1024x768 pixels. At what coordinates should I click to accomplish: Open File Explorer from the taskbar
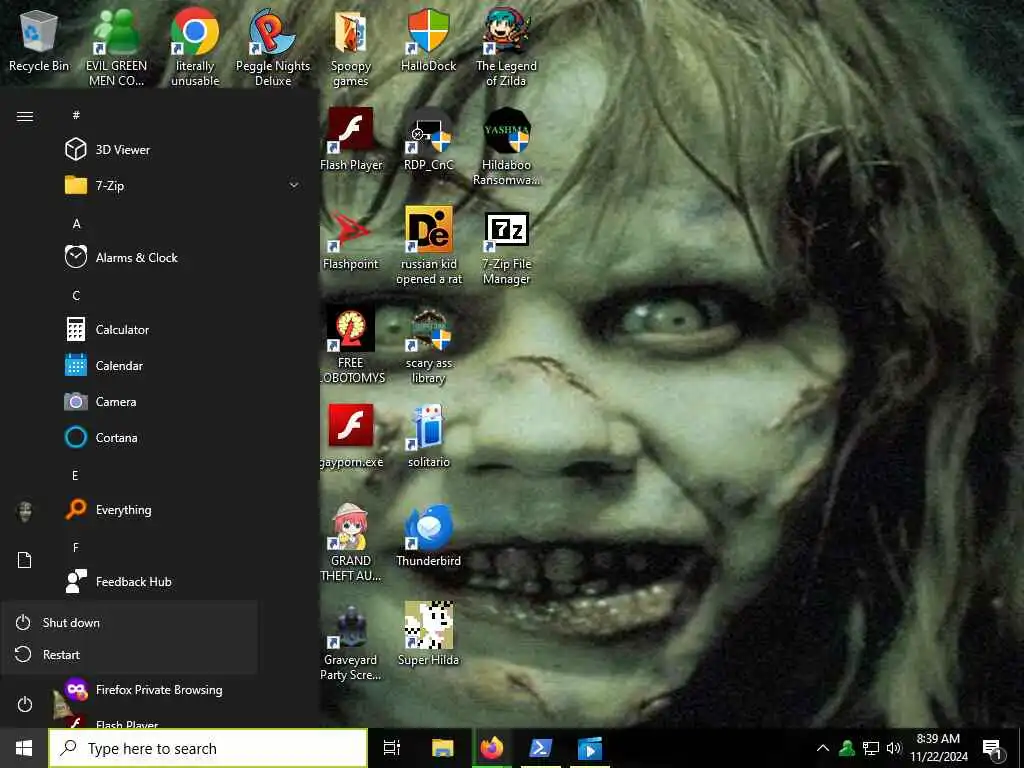pos(442,748)
